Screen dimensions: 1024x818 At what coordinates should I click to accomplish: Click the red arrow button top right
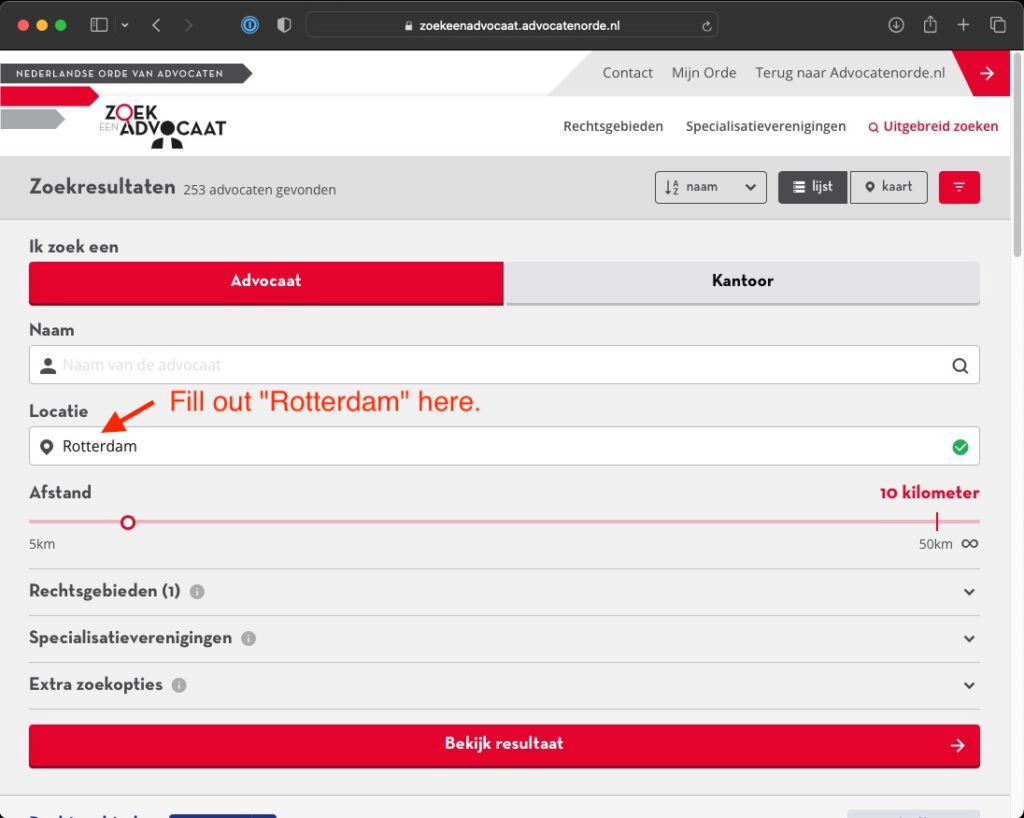pyautogui.click(x=987, y=73)
